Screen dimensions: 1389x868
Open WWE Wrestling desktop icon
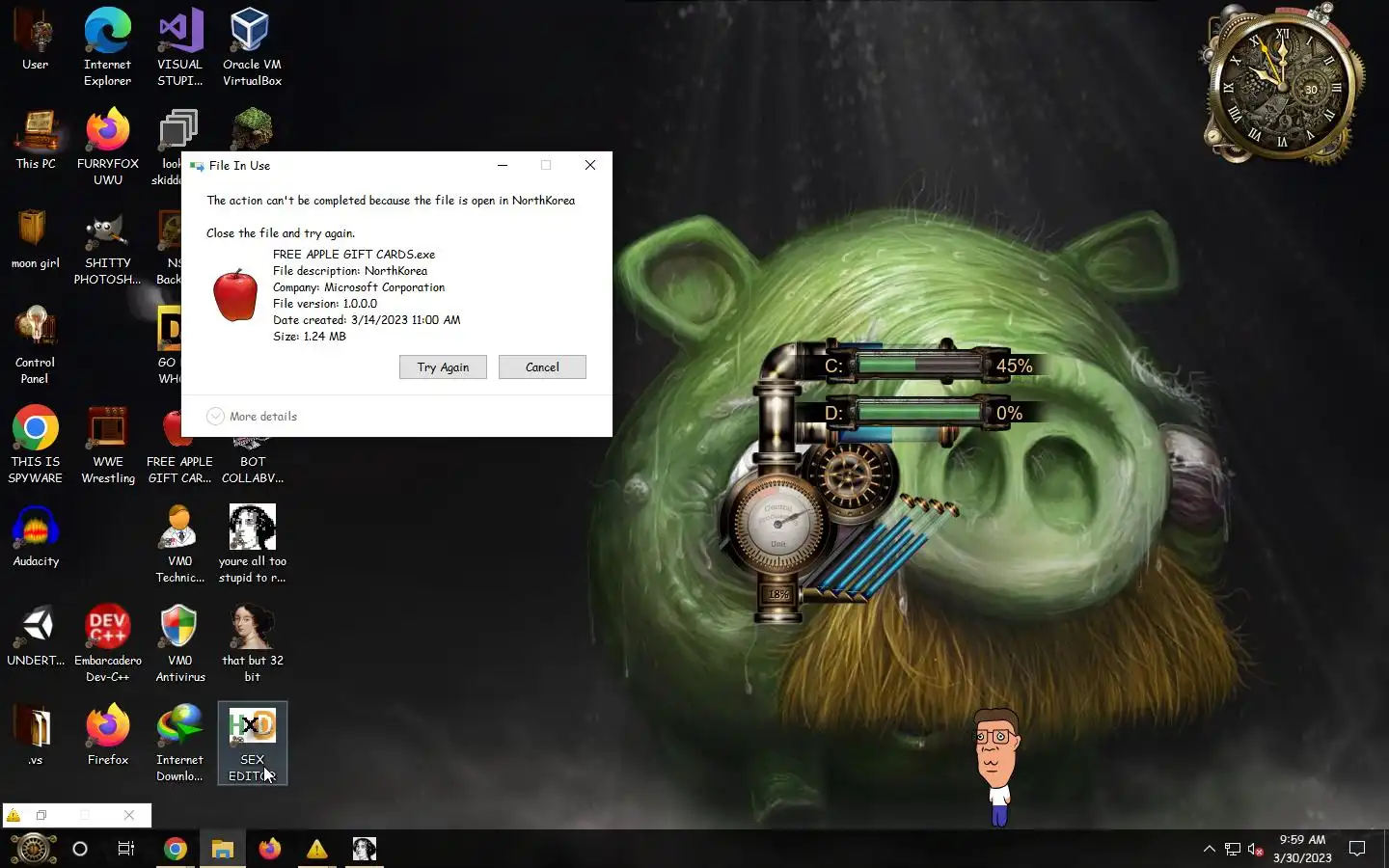(107, 445)
